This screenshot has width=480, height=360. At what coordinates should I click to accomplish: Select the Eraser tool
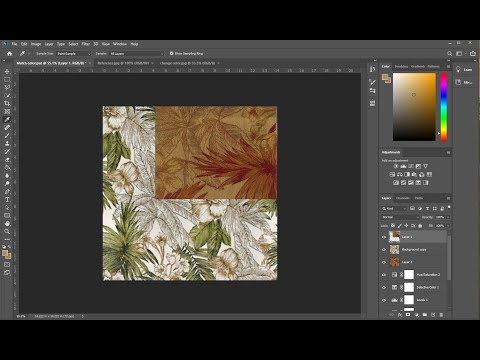click(7, 159)
